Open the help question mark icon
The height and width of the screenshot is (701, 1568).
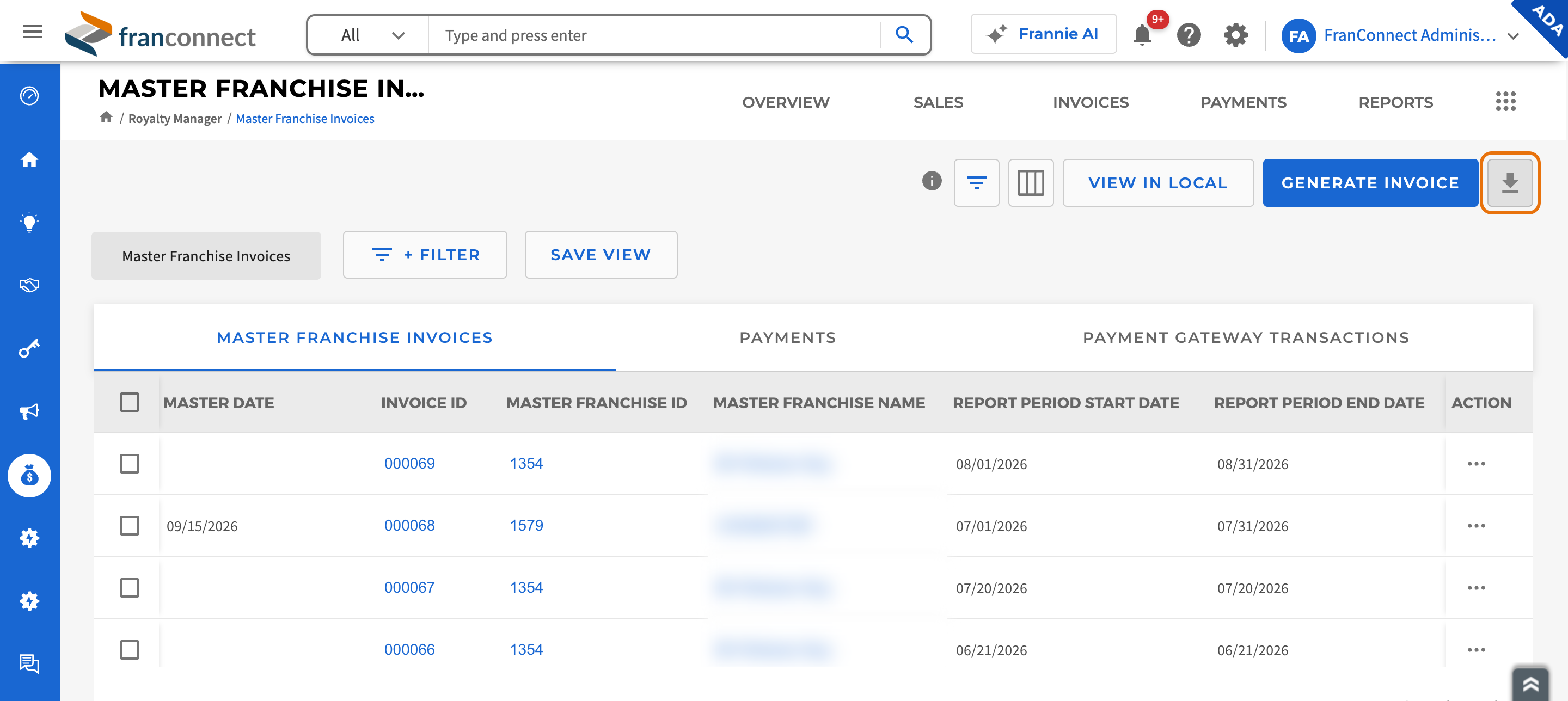[x=1188, y=35]
